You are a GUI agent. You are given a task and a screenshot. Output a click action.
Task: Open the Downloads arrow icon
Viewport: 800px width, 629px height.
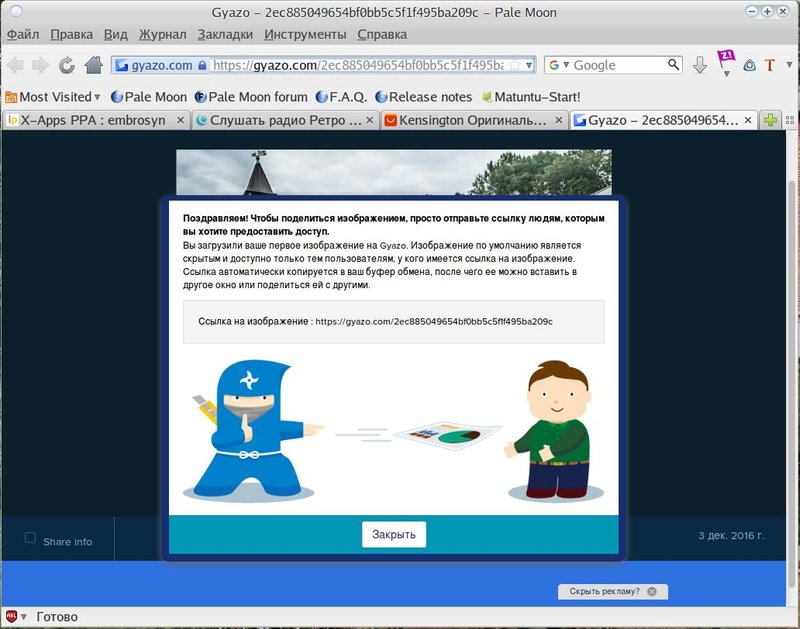pyautogui.click(x=700, y=65)
